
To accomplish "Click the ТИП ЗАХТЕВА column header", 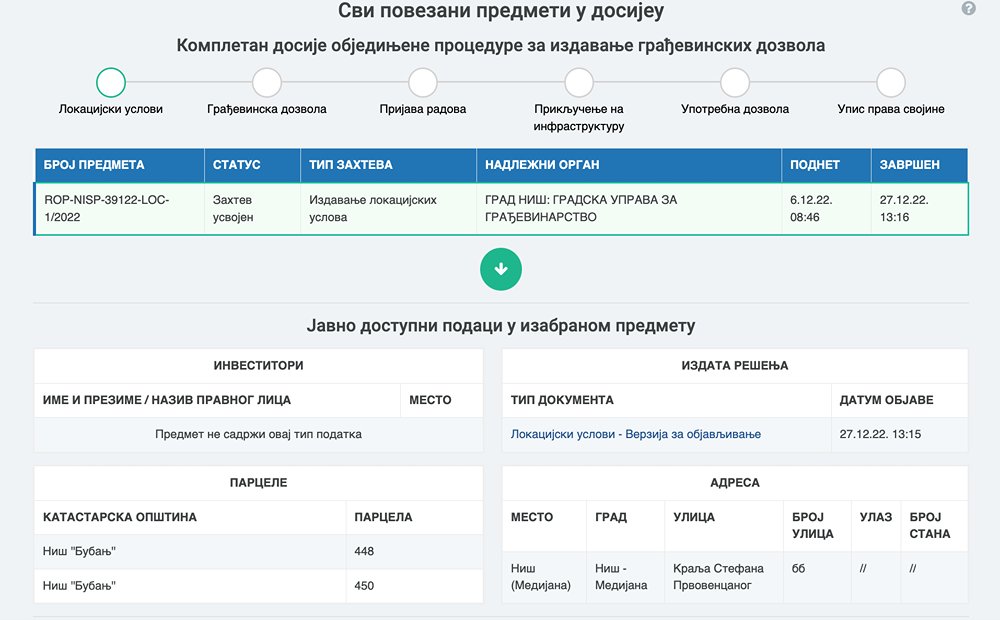I will click(x=351, y=165).
